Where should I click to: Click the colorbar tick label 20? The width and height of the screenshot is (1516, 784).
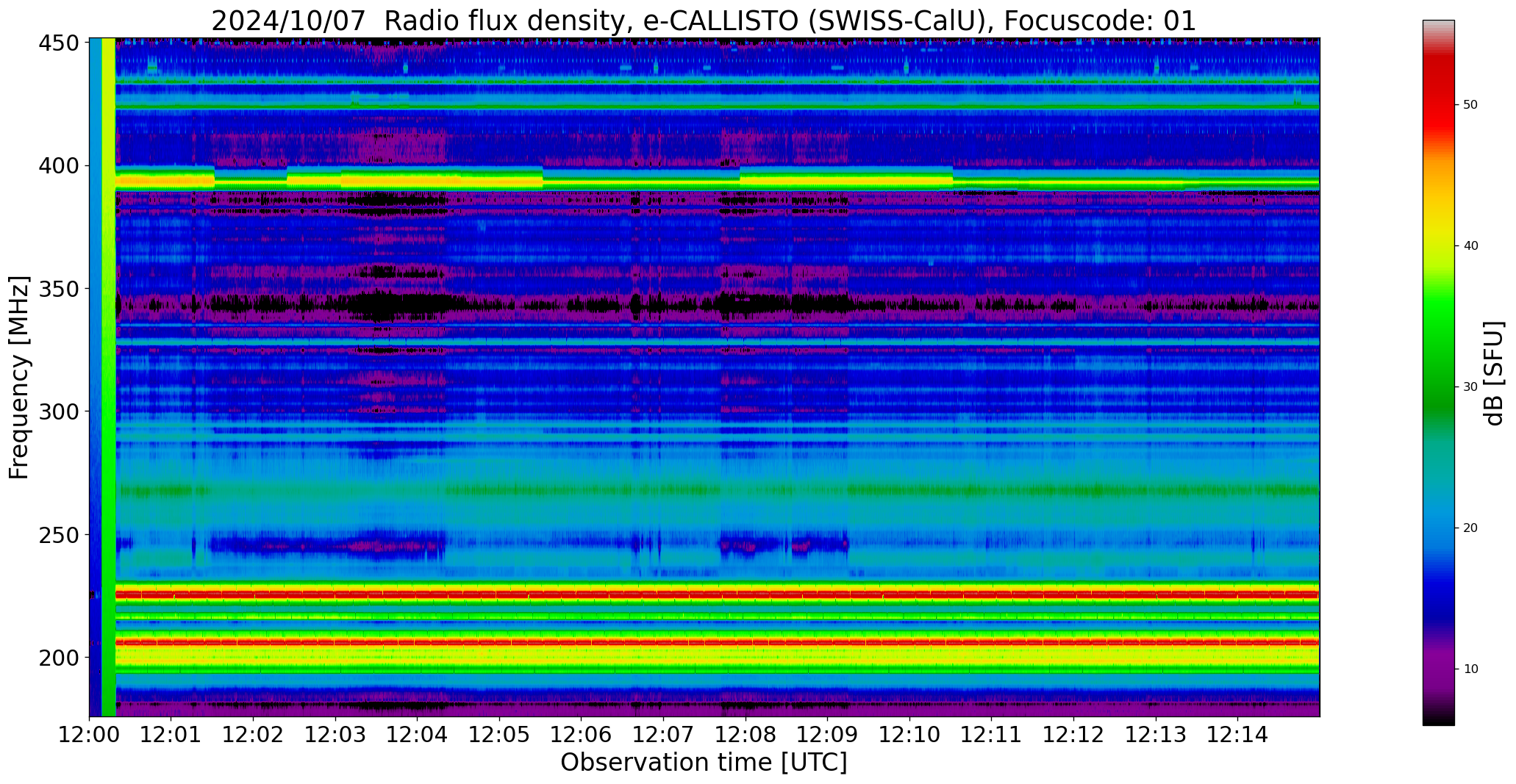coord(1470,528)
